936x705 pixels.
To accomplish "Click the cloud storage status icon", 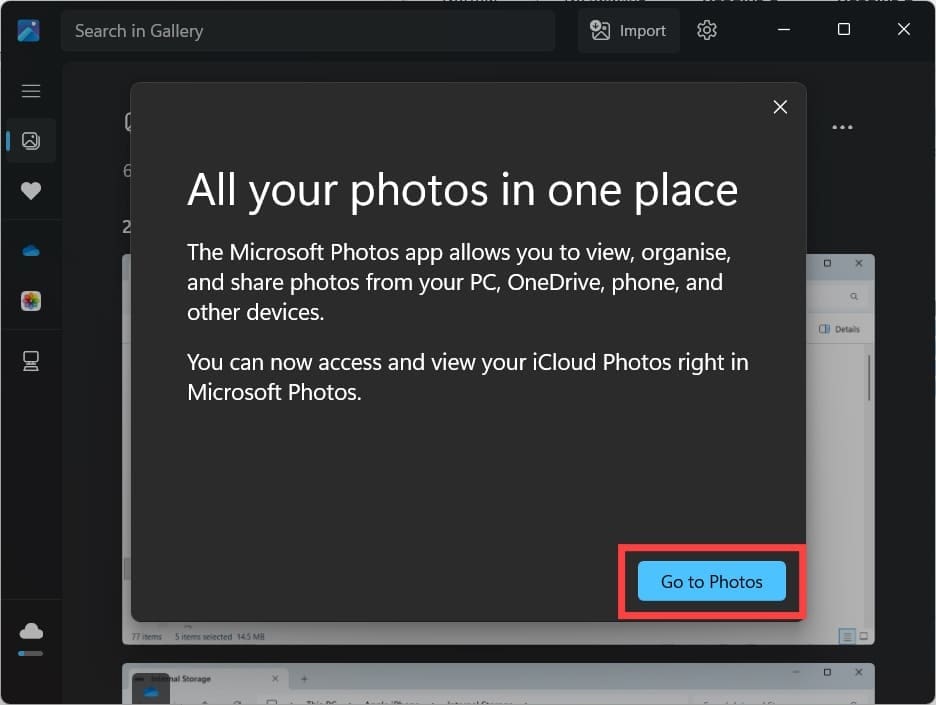I will [31, 630].
